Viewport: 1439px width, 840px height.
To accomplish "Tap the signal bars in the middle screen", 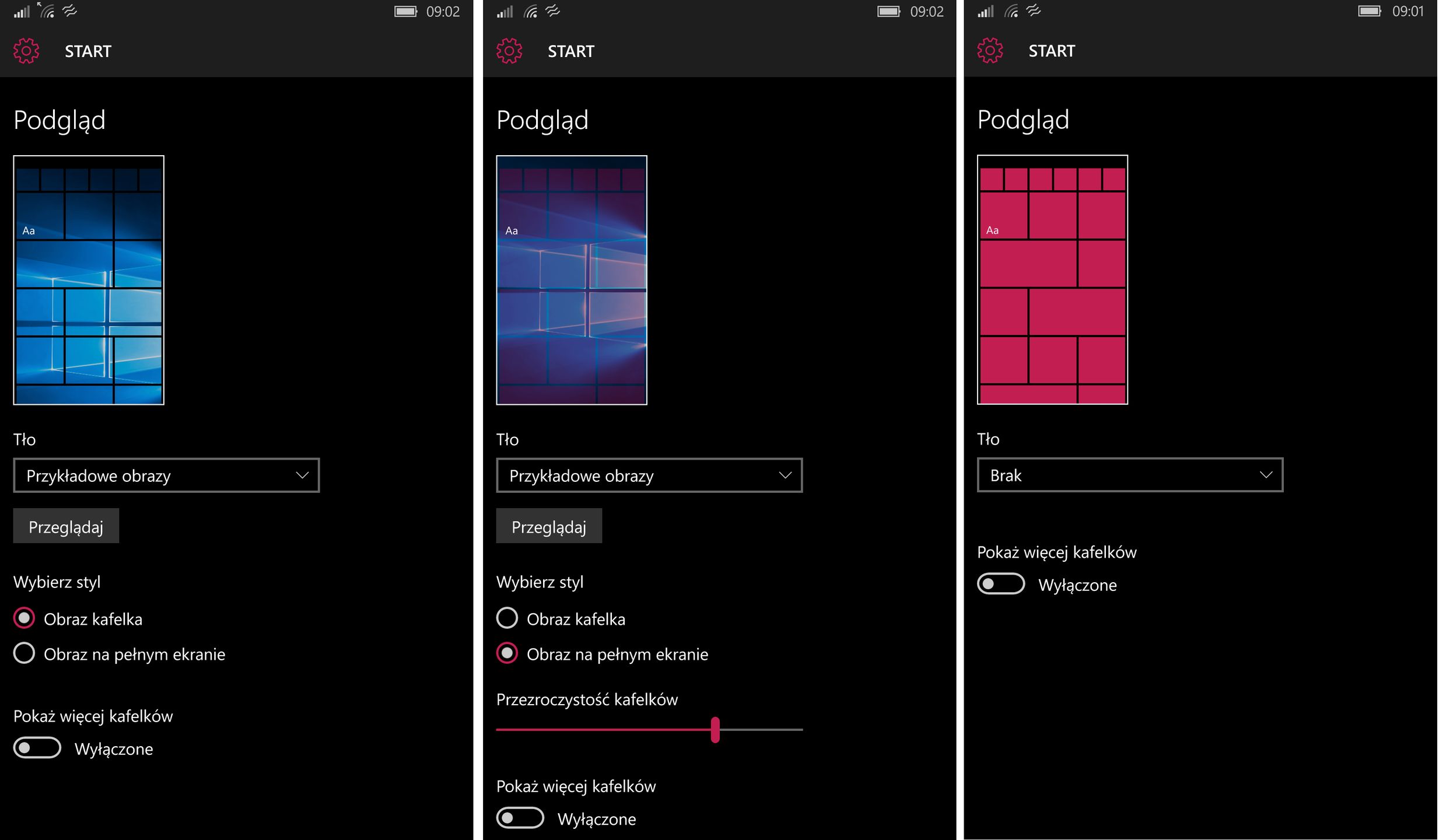I will click(505, 12).
